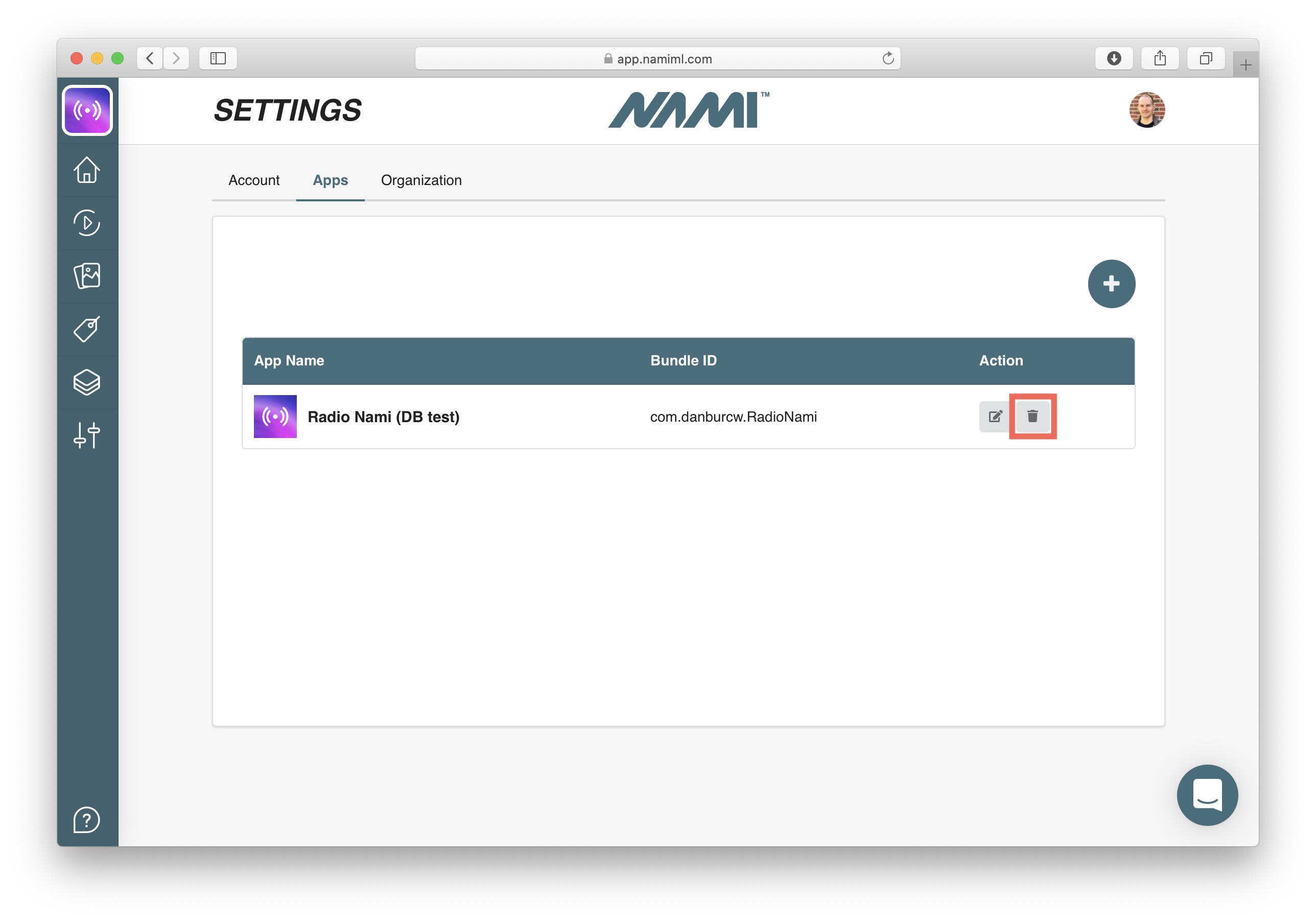The height and width of the screenshot is (922, 1316).
Task: Switch to the Account tab
Action: tap(254, 180)
